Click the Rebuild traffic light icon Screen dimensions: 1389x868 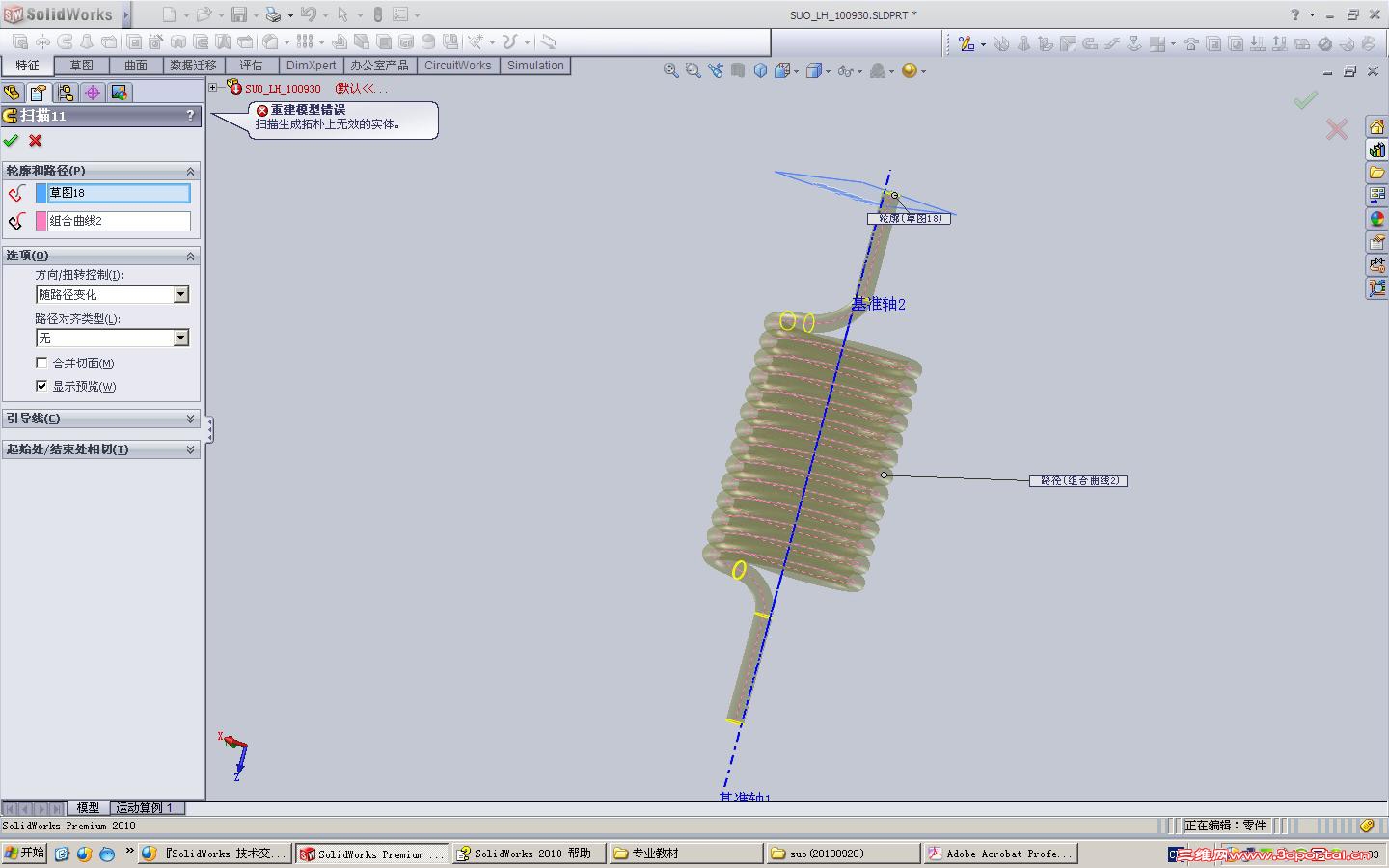click(x=377, y=14)
